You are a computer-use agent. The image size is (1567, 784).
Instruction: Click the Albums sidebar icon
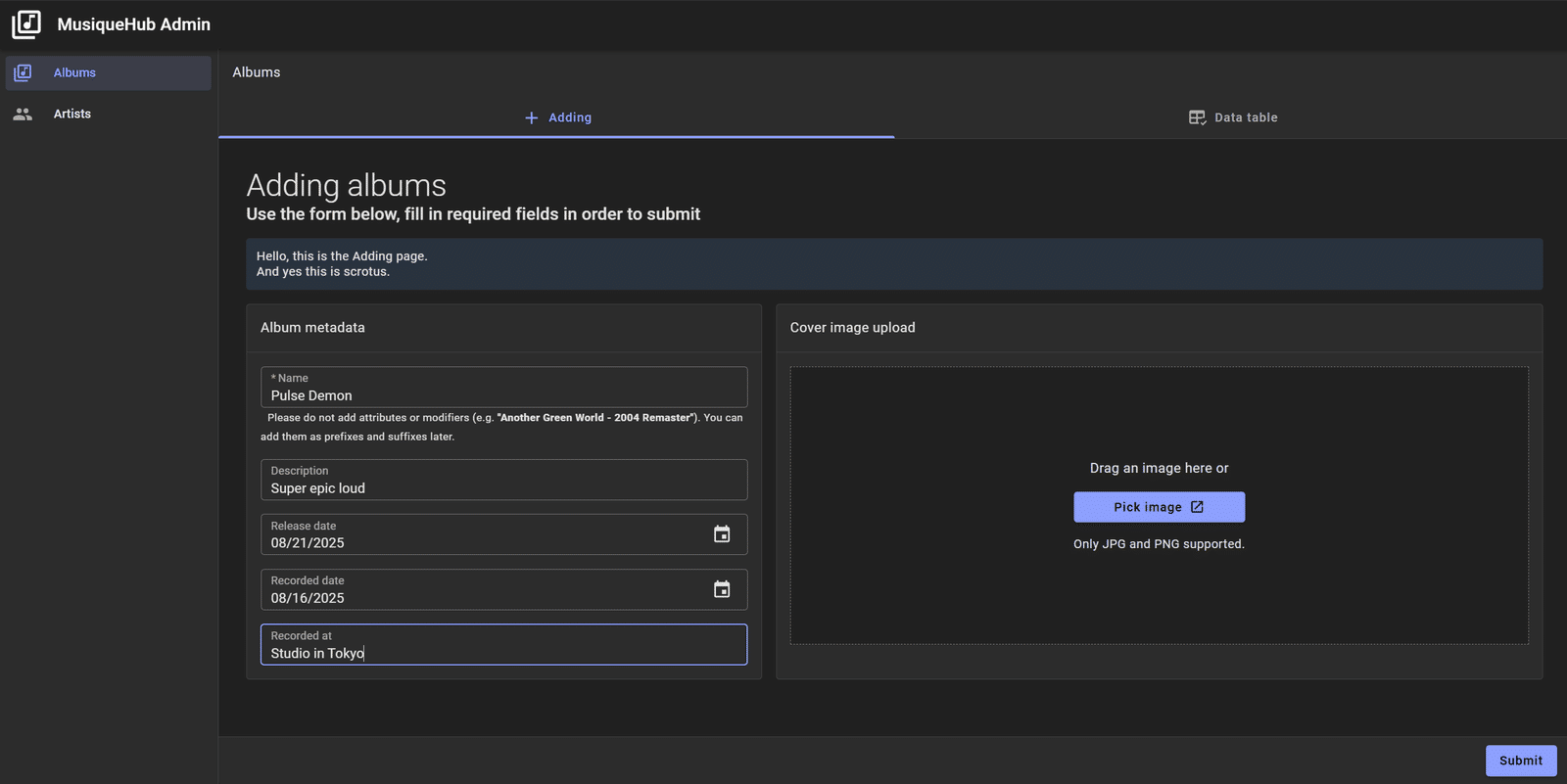click(23, 72)
